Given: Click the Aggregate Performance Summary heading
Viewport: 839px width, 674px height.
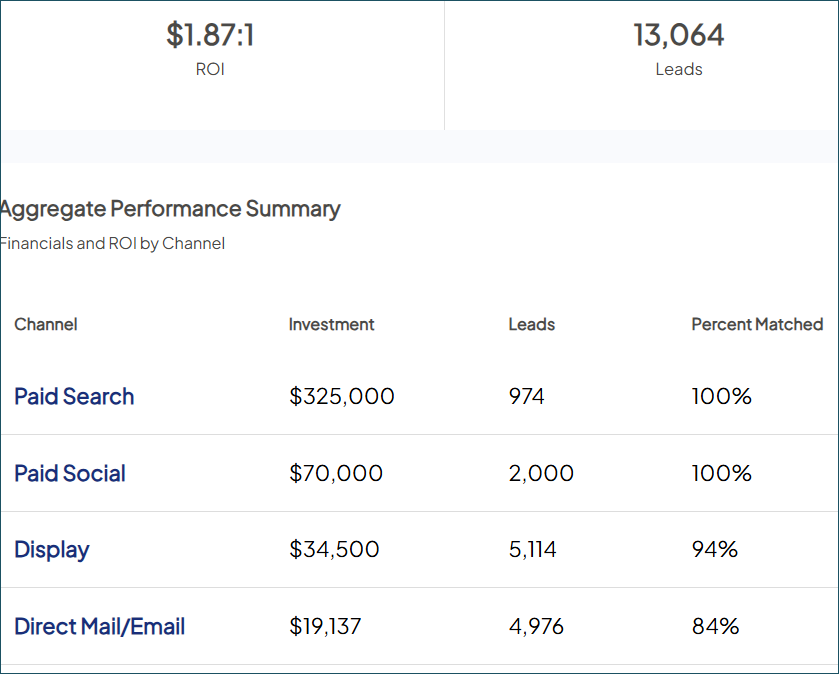Looking at the screenshot, I should coord(170,209).
